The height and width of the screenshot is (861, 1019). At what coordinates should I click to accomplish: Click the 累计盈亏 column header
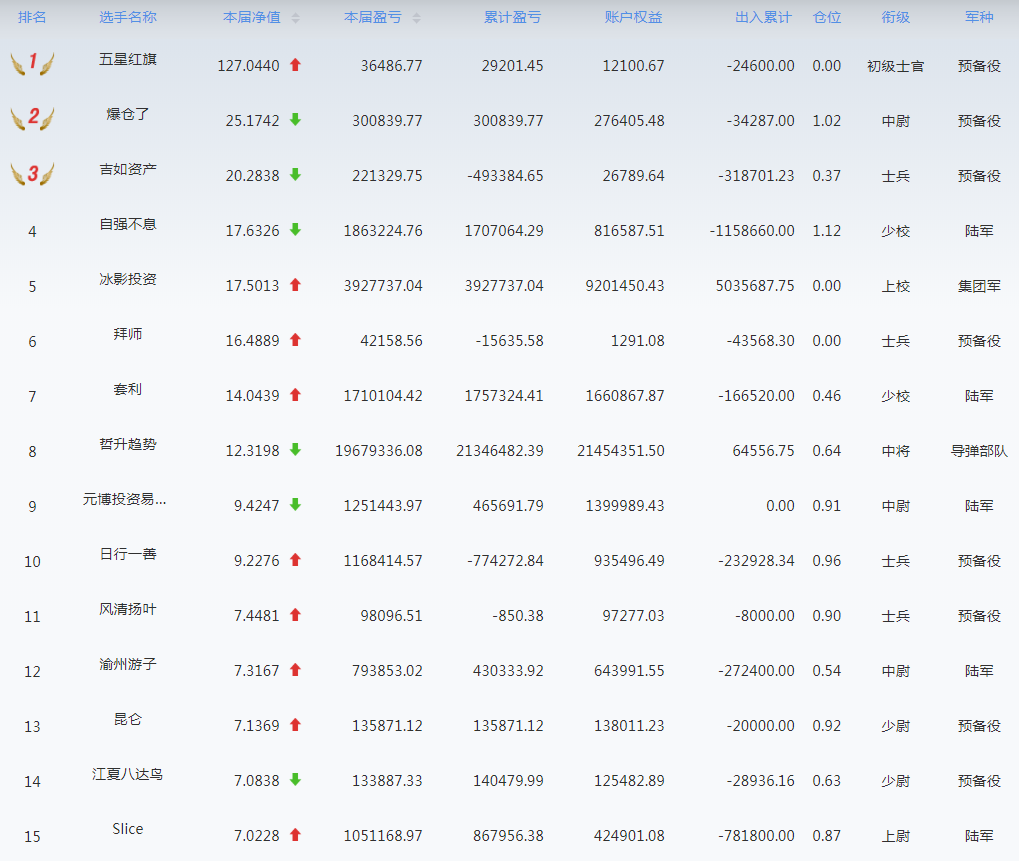point(513,18)
